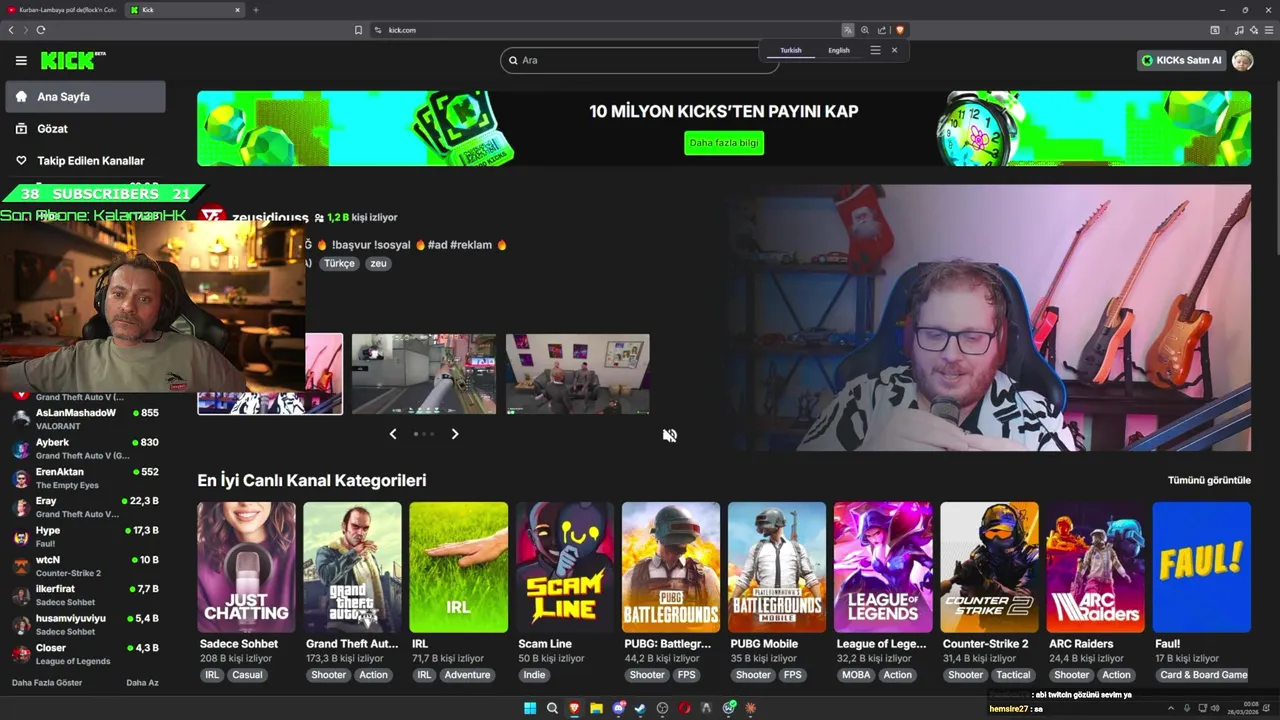The height and width of the screenshot is (720, 1280).
Task: Click the translate icon in the address bar
Action: (848, 30)
